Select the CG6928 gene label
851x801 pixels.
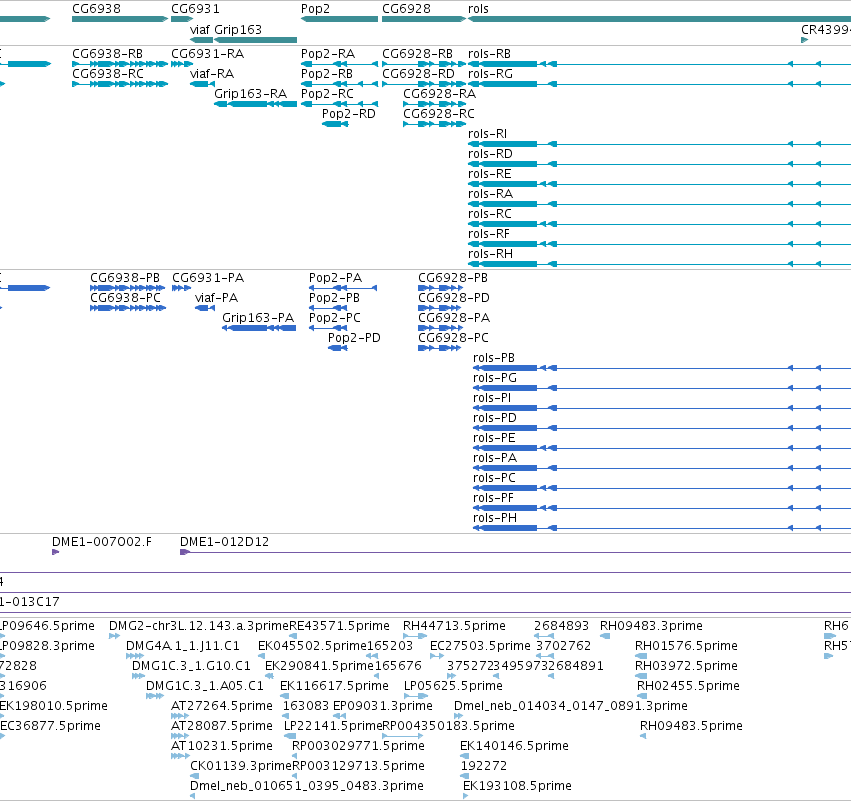tap(407, 9)
